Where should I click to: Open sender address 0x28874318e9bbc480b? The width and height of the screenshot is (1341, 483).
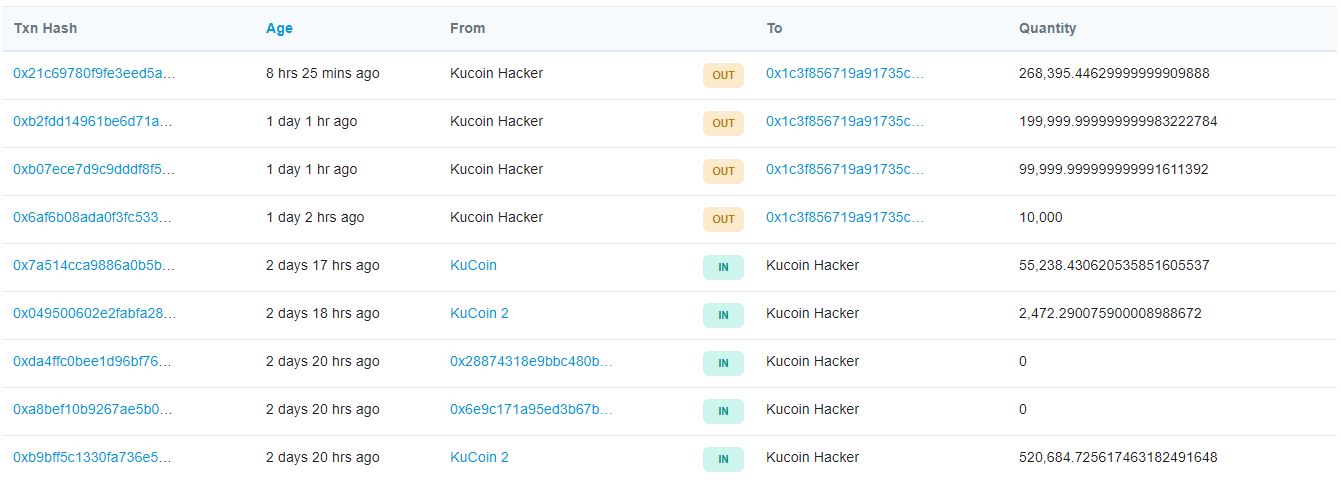(x=531, y=361)
